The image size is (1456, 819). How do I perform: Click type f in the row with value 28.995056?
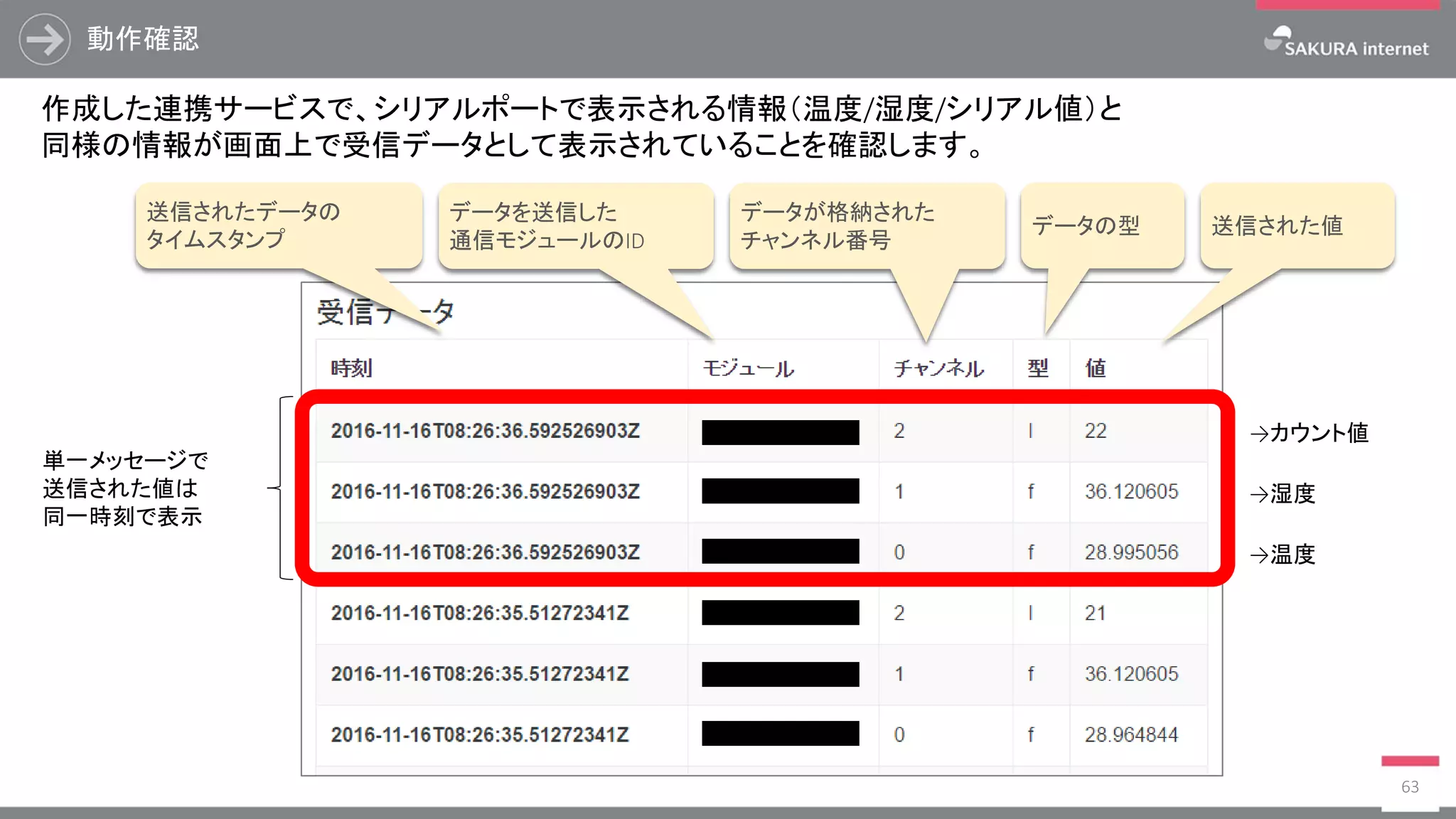(x=1031, y=552)
